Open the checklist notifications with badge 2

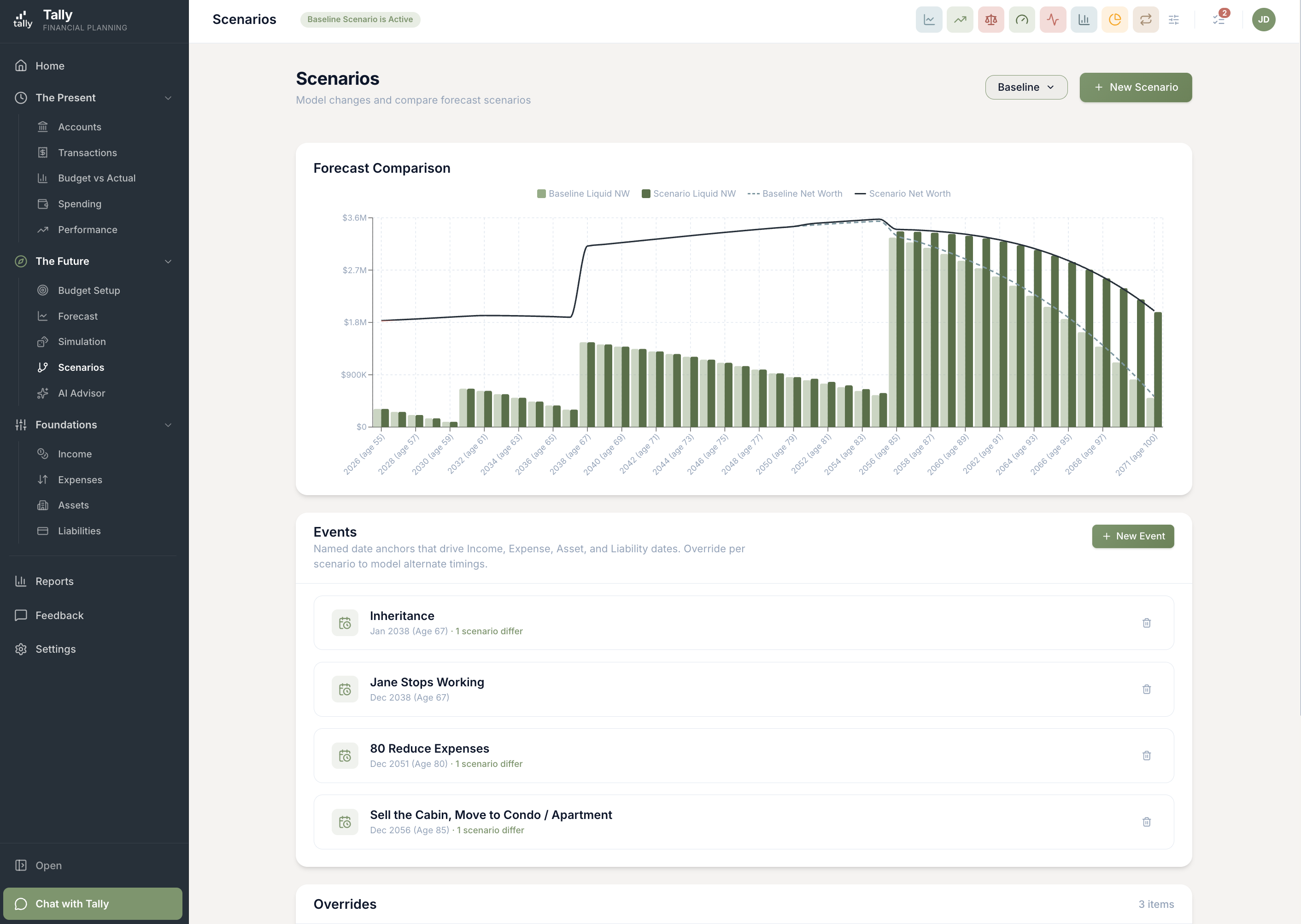tap(1219, 19)
